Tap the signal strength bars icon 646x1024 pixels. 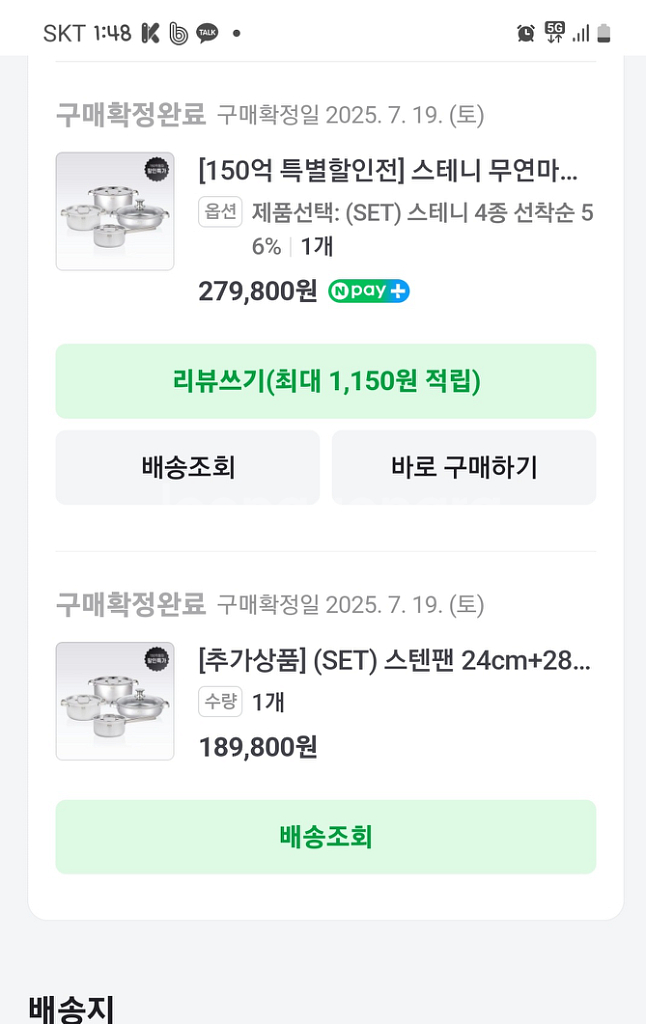580,33
